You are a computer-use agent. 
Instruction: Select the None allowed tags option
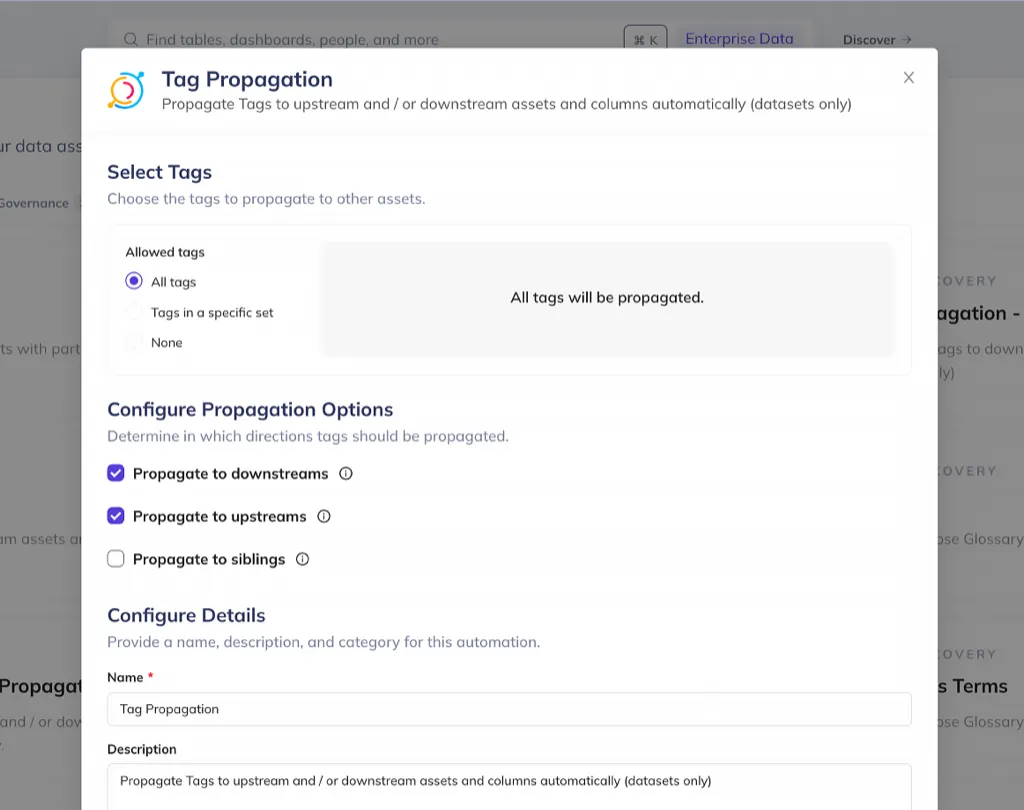click(x=134, y=342)
